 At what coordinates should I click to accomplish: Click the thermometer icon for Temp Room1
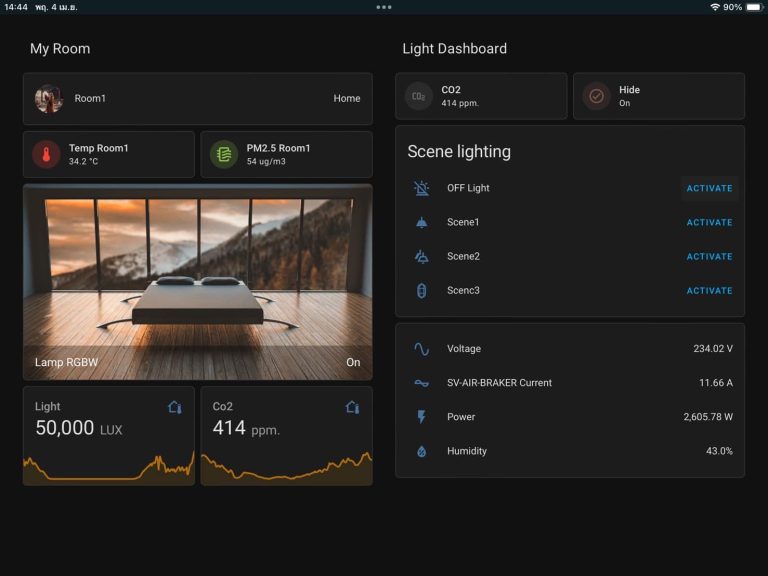click(x=46, y=154)
